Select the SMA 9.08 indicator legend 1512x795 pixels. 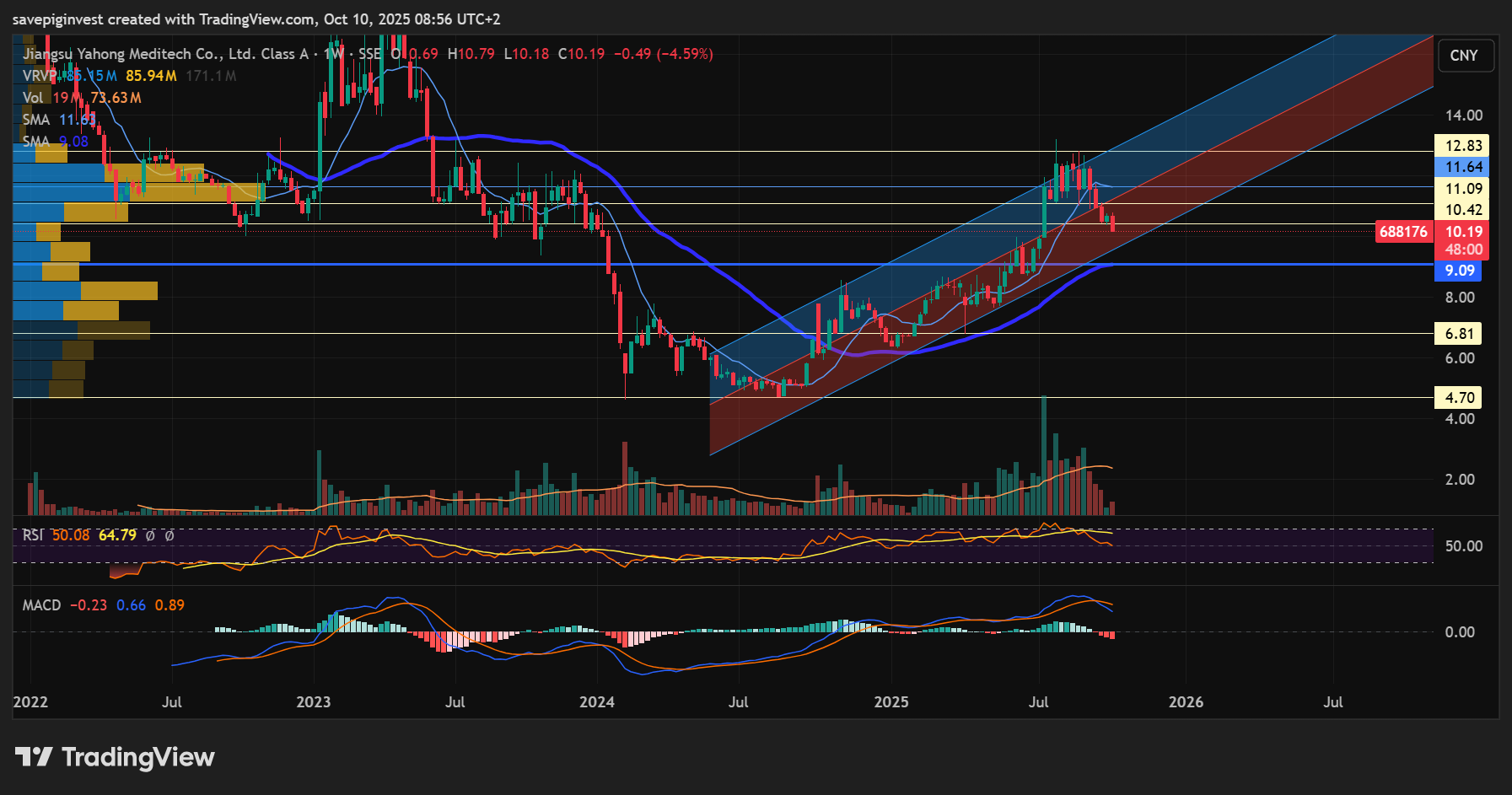point(36,142)
